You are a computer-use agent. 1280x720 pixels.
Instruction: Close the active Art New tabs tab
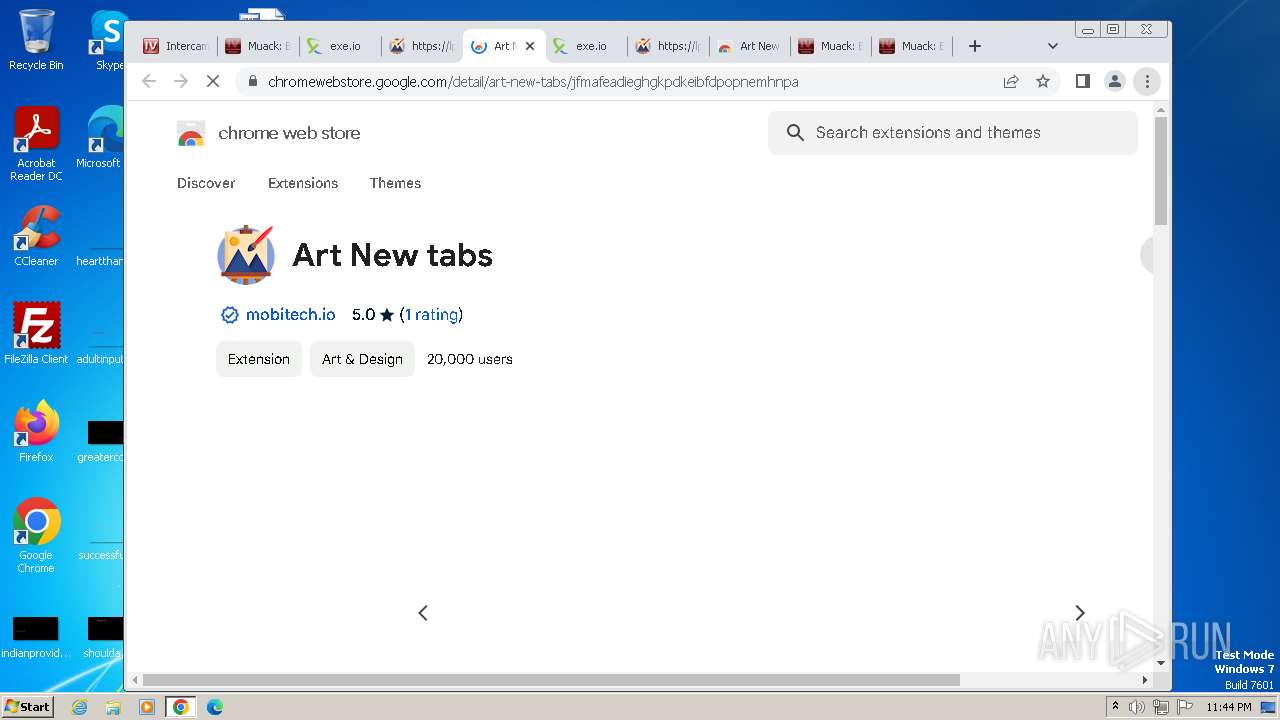530,46
